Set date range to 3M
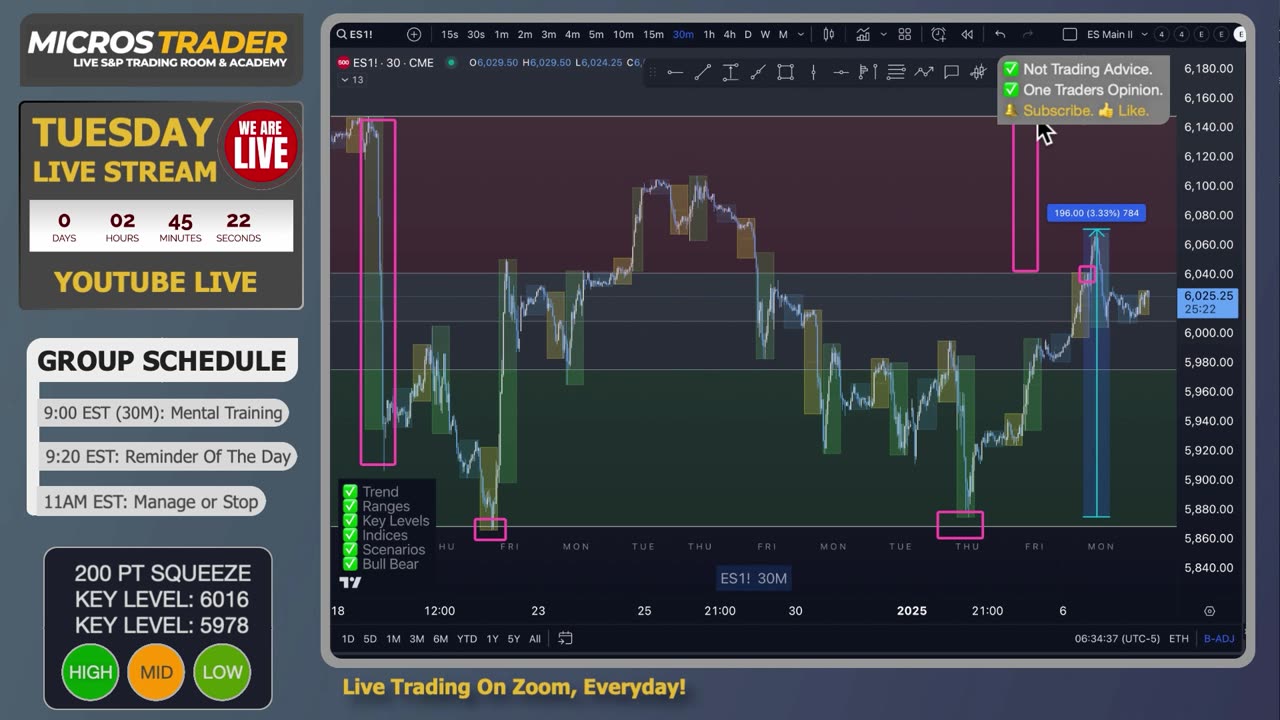 pos(416,638)
